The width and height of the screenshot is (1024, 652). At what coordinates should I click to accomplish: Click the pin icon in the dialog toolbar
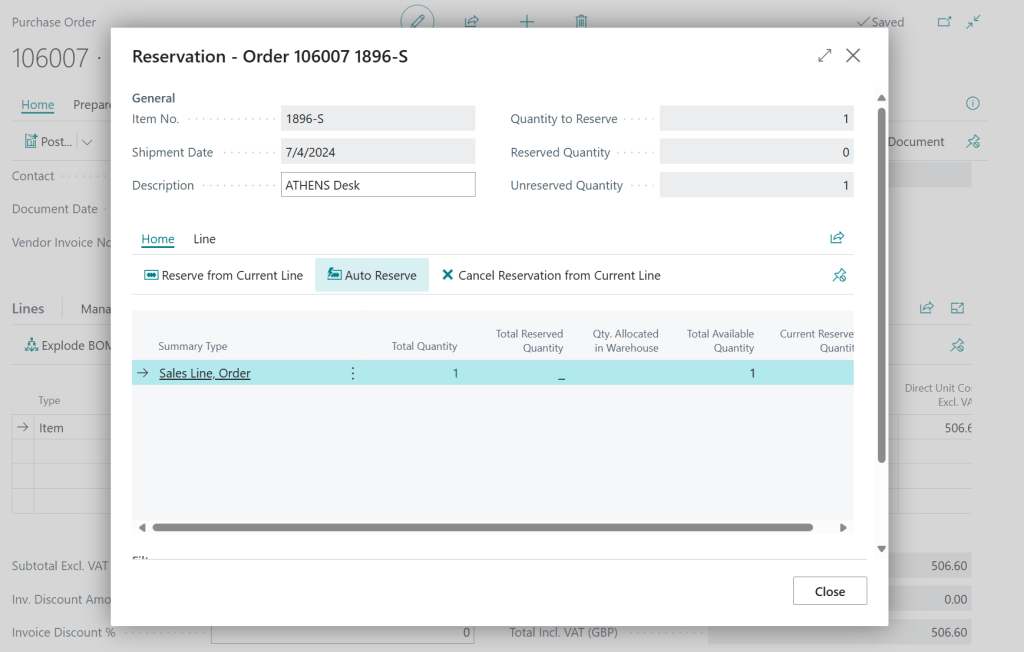point(839,275)
